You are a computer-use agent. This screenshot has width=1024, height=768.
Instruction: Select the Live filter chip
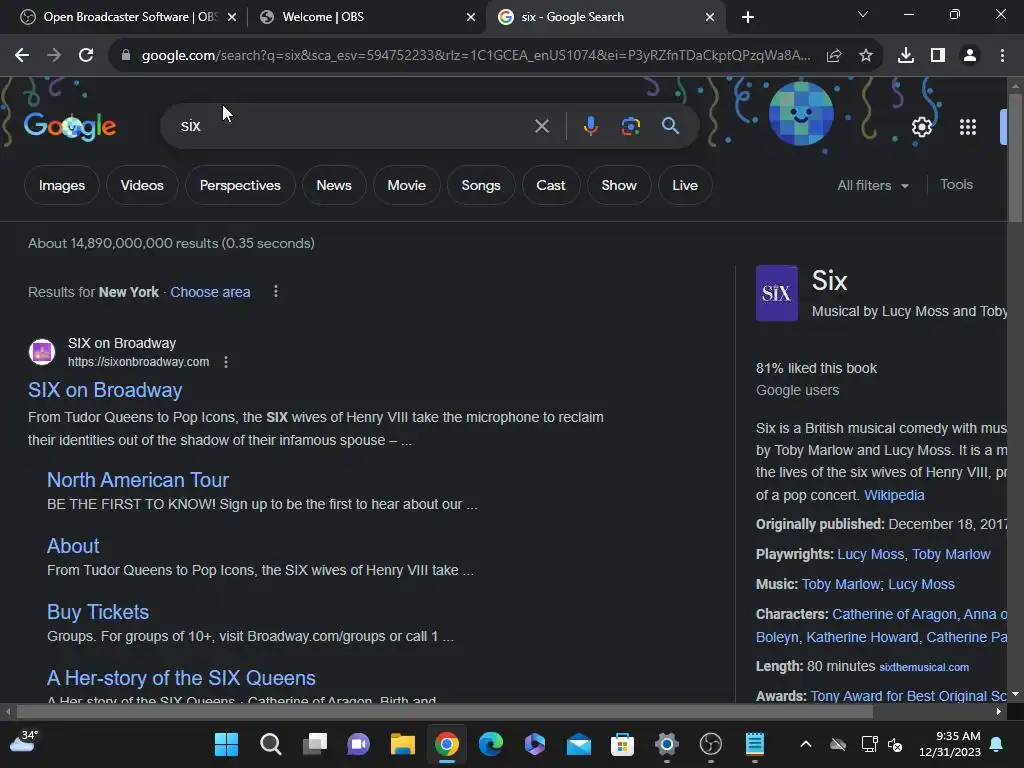685,185
